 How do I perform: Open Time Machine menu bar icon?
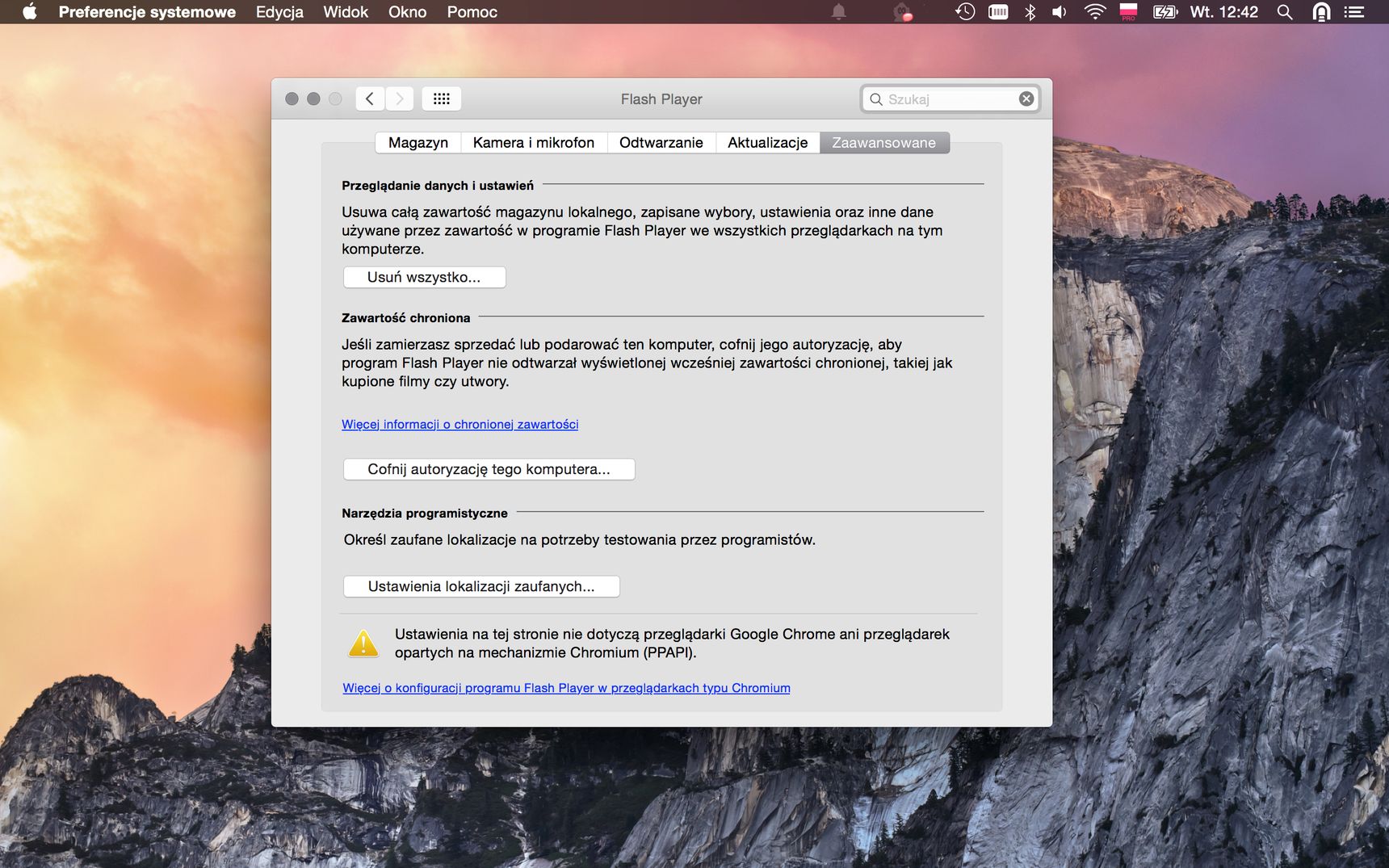click(x=965, y=12)
